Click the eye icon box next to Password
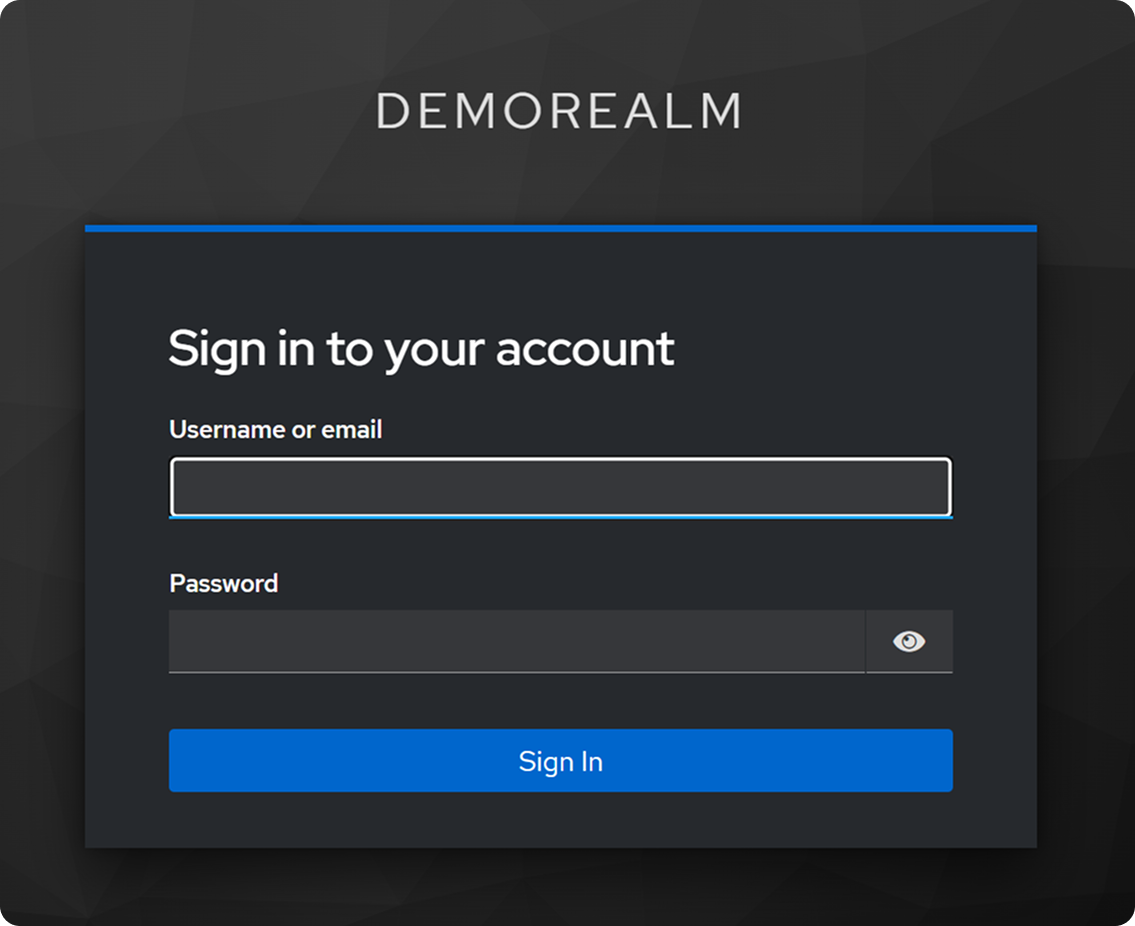 pos(908,641)
